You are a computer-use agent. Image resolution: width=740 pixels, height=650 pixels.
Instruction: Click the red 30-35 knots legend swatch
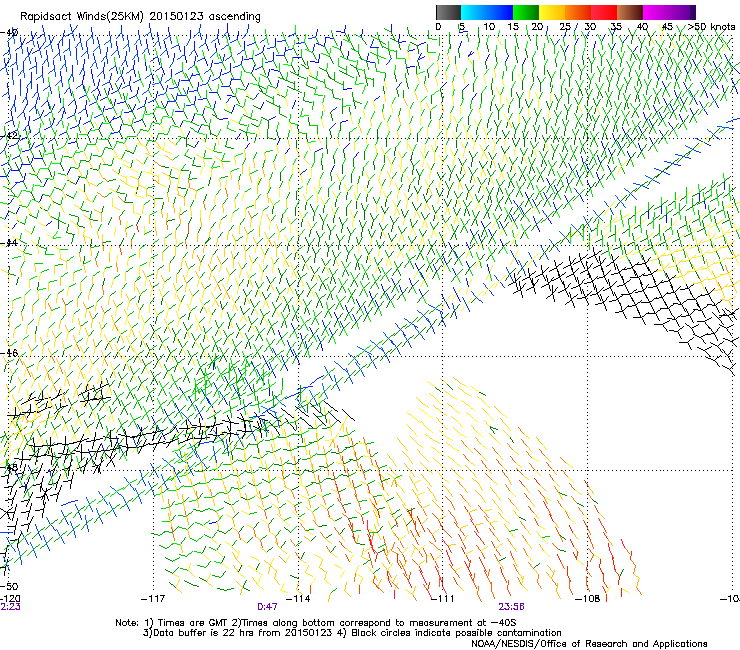pos(604,12)
